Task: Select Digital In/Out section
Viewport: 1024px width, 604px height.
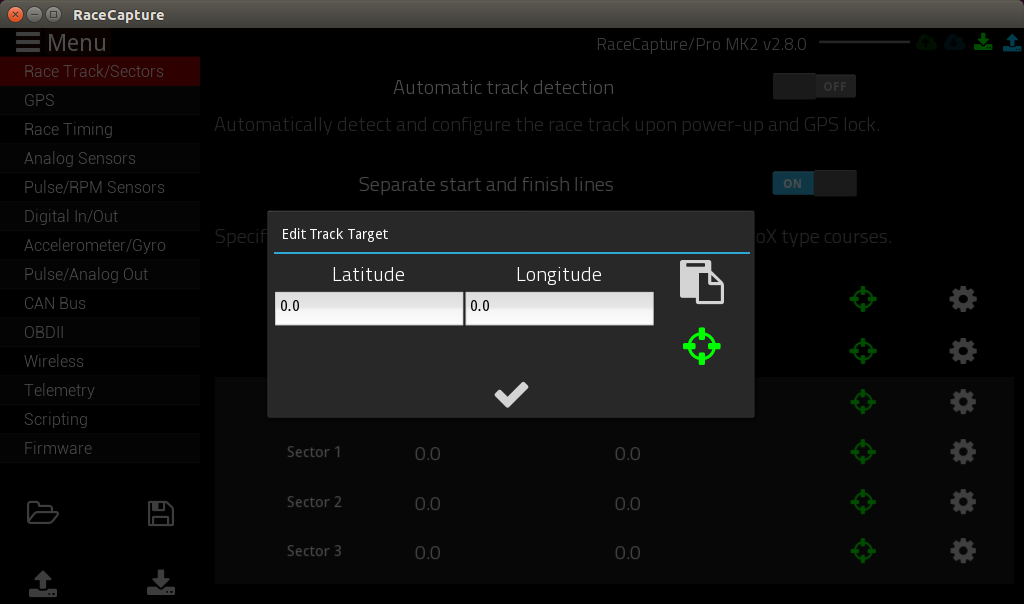Action: (100, 216)
